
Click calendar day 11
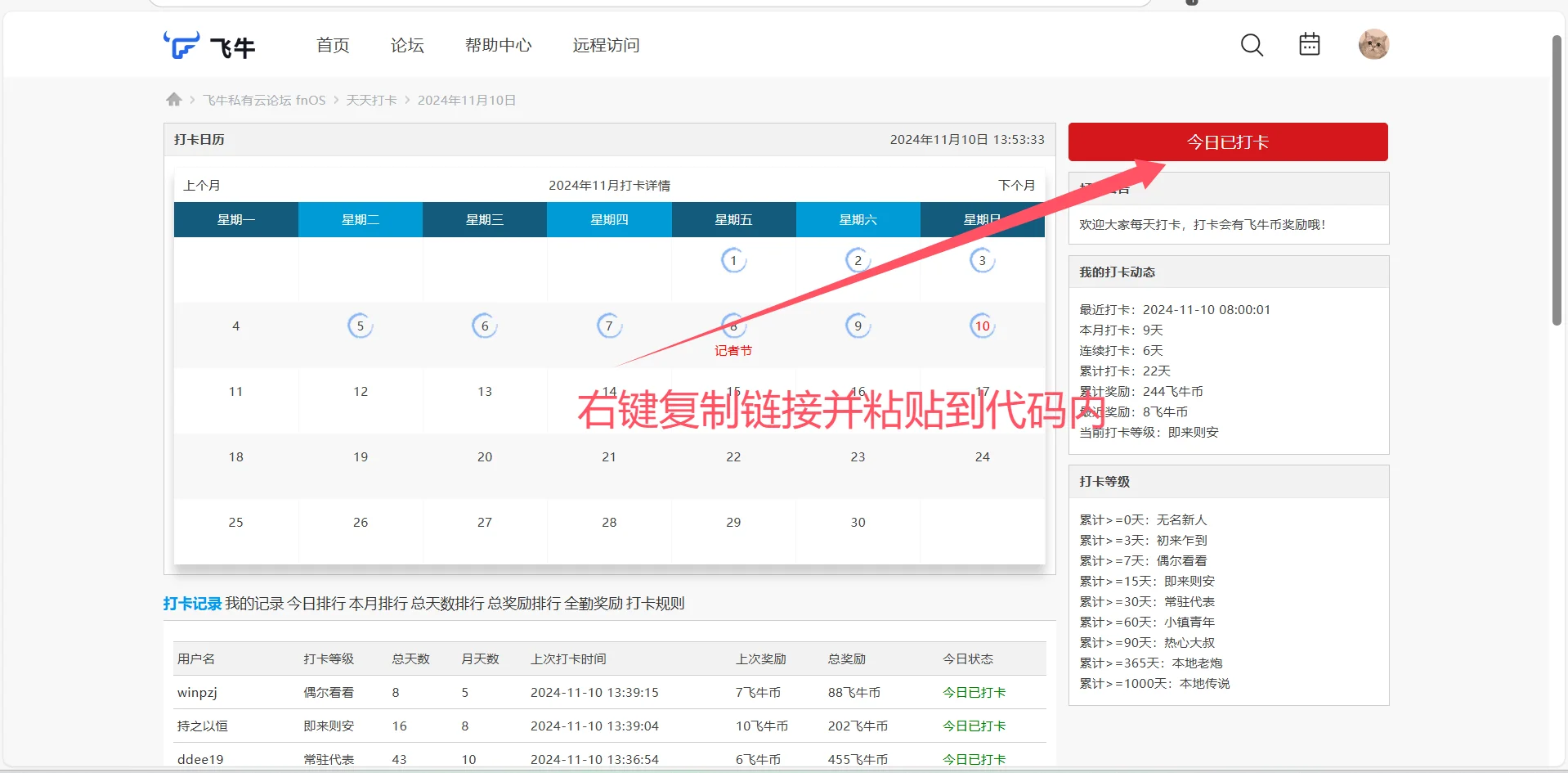236,392
